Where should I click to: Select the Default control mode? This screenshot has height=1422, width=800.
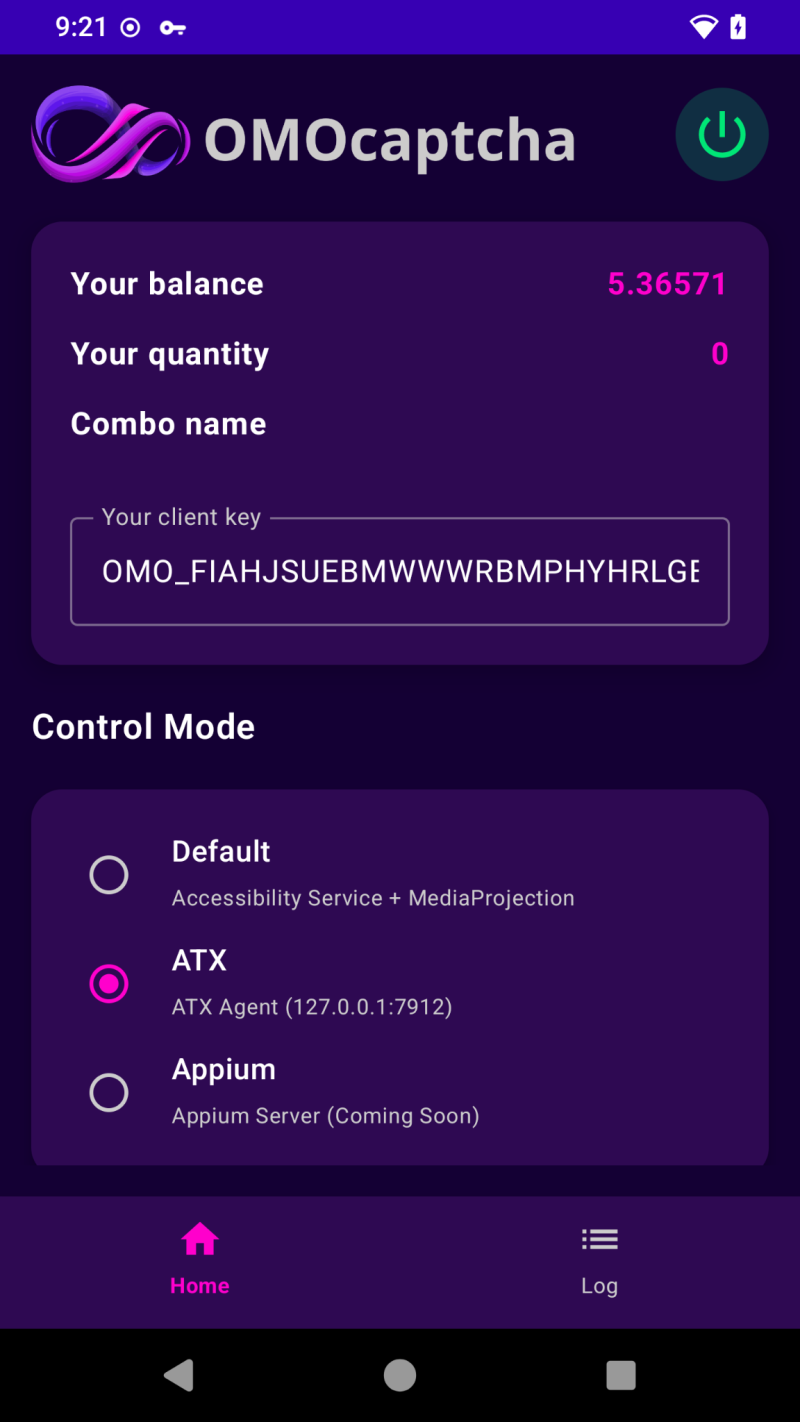(x=109, y=874)
